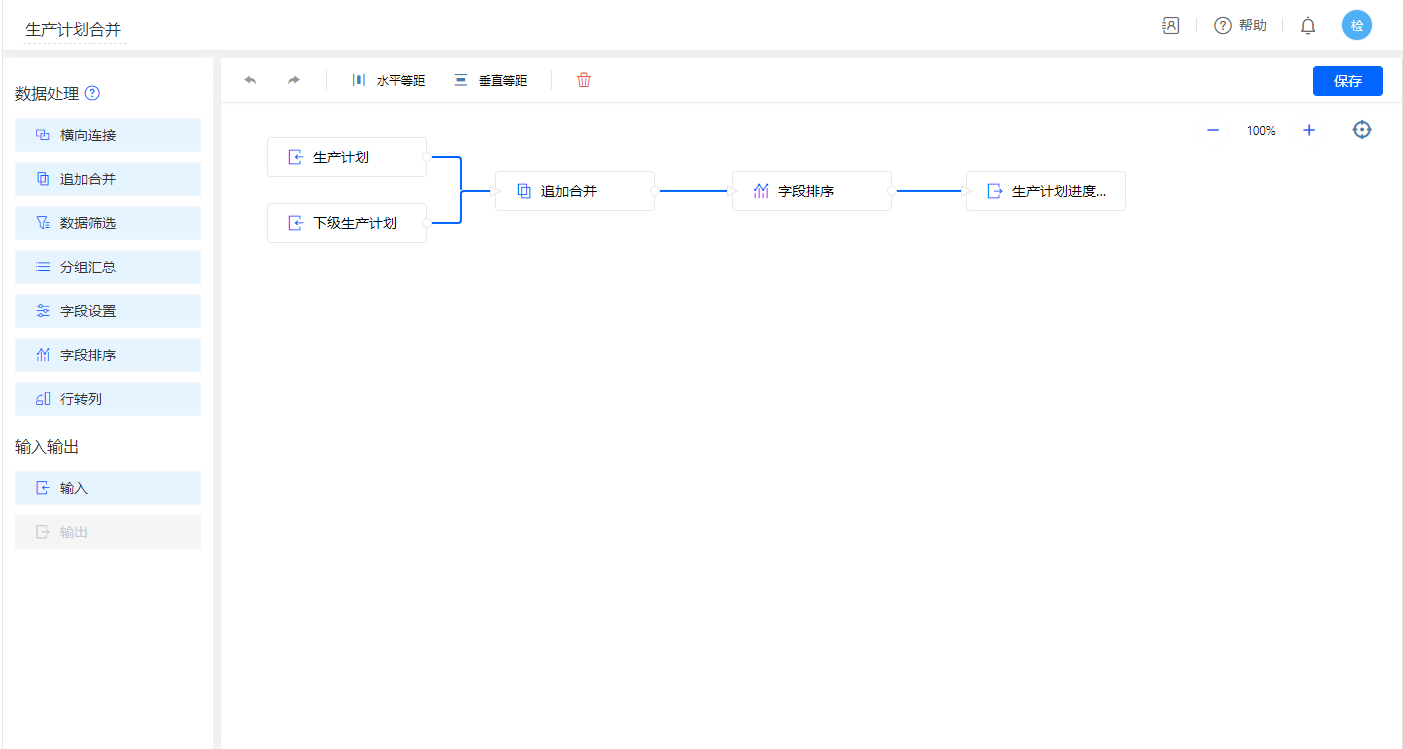The image size is (1403, 749).
Task: Zoom out with the minus button
Action: pyautogui.click(x=1213, y=130)
